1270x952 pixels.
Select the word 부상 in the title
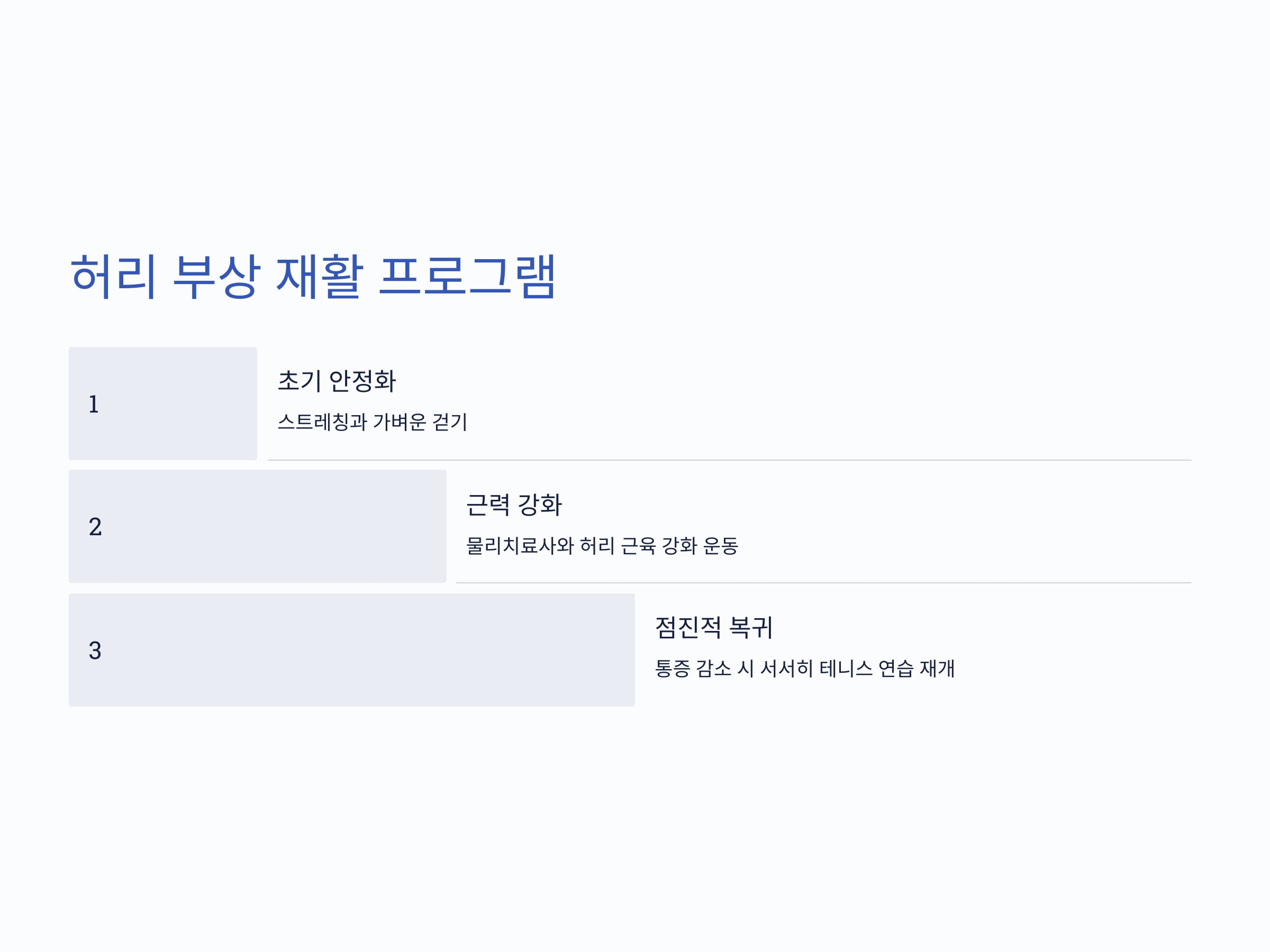pyautogui.click(x=217, y=277)
